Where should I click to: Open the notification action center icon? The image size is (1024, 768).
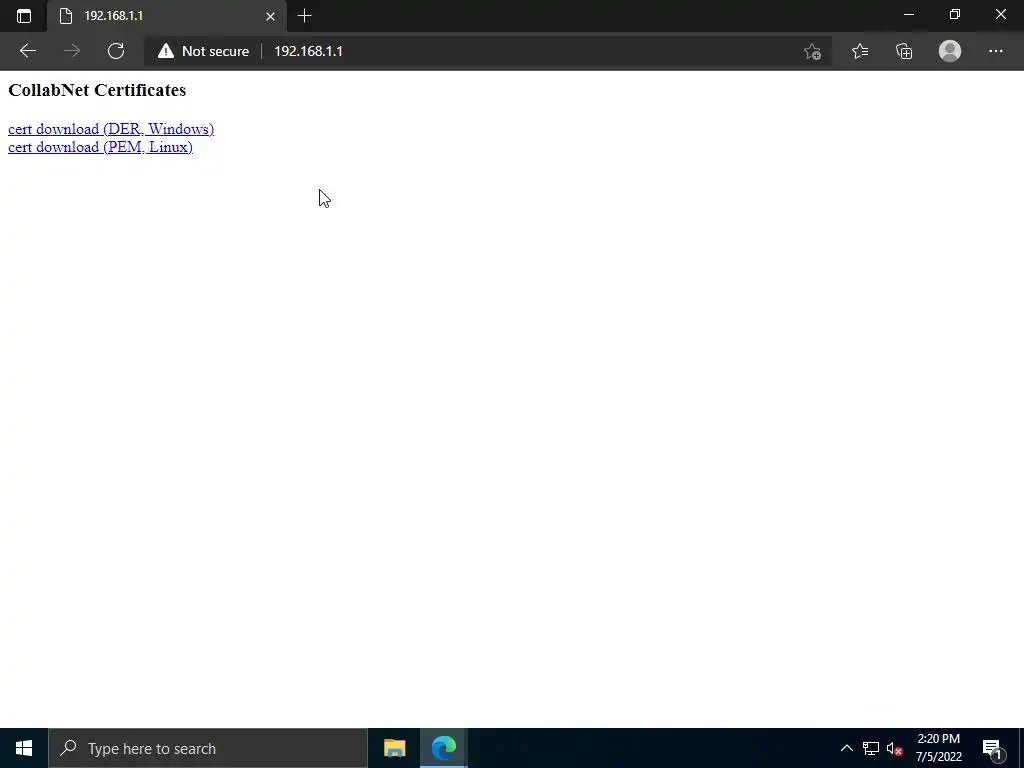tap(992, 748)
